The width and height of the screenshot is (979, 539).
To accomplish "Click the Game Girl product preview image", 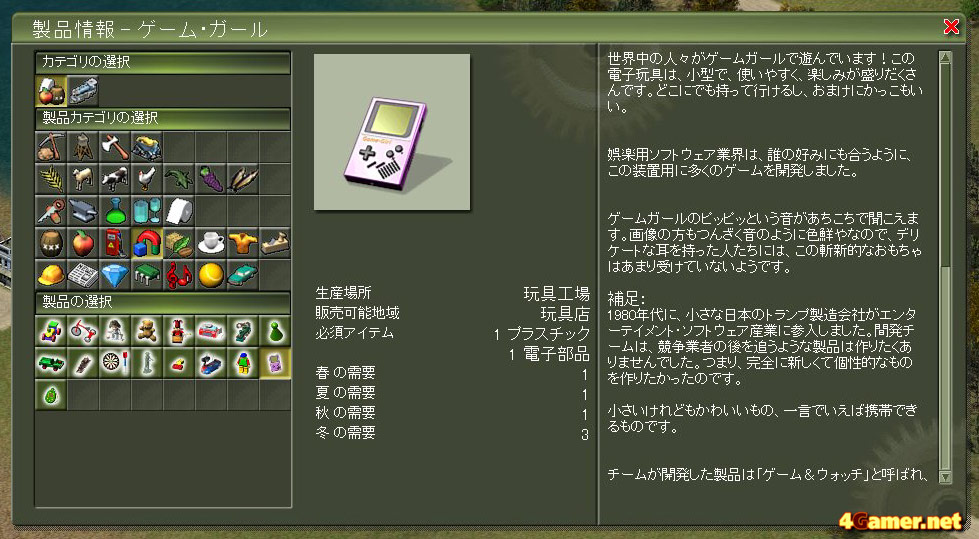I will (392, 132).
